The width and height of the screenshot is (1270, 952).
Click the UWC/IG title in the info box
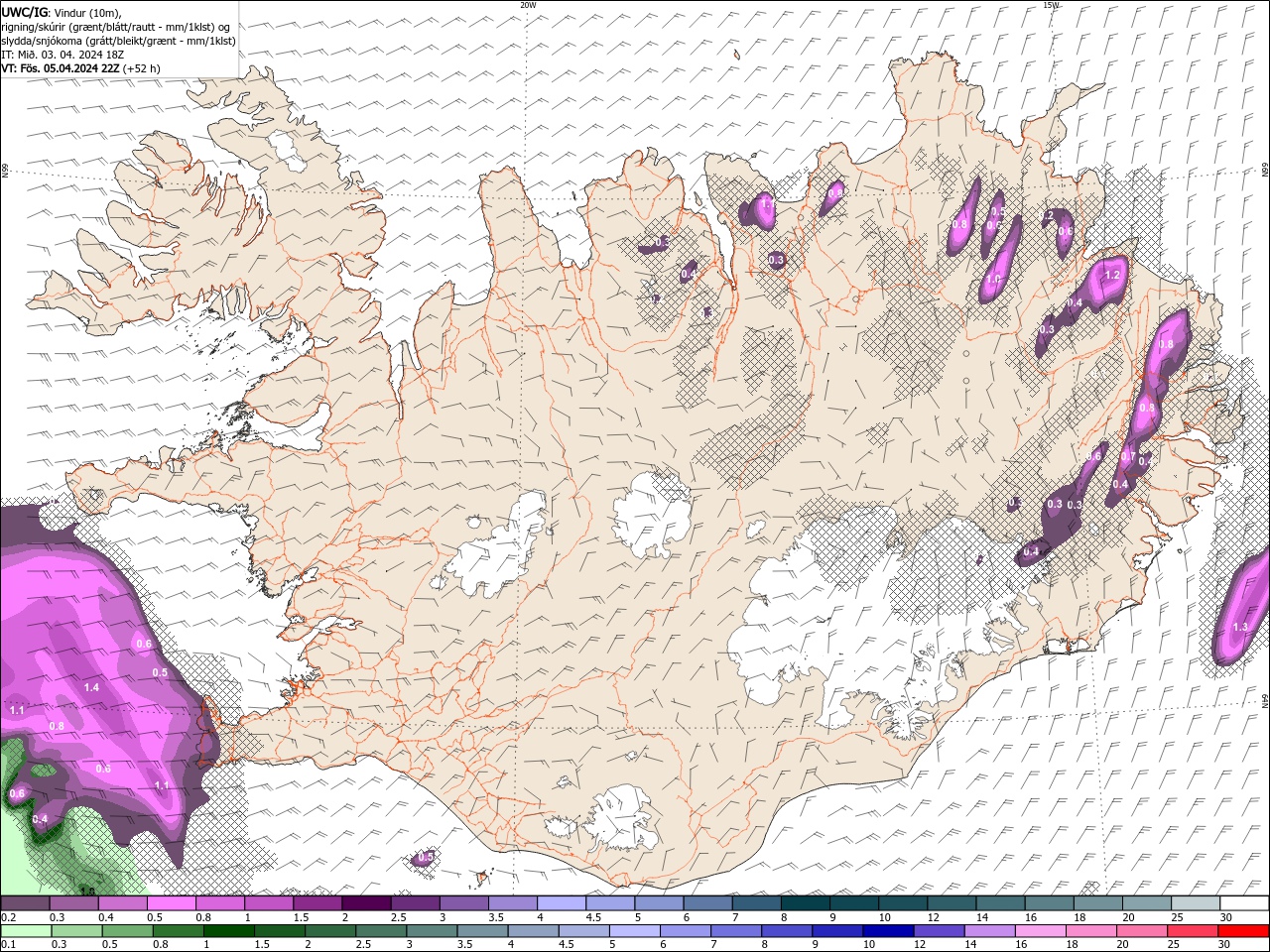25,12
